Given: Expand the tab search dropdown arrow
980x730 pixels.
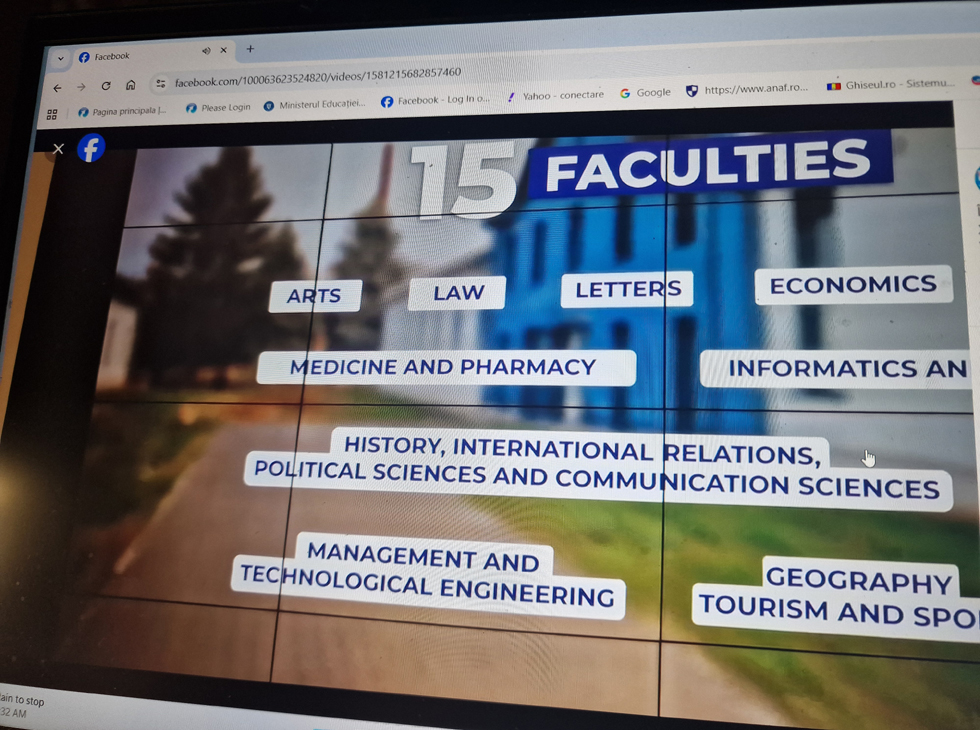Looking at the screenshot, I should click(60, 59).
